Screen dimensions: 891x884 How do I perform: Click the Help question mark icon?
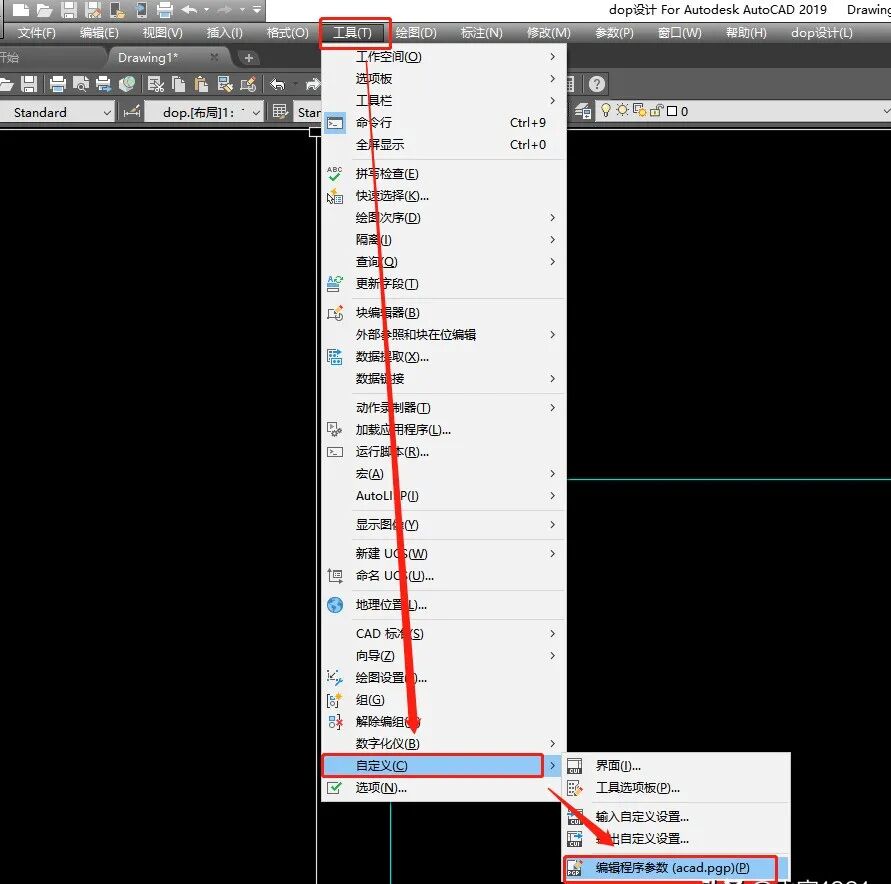point(596,84)
